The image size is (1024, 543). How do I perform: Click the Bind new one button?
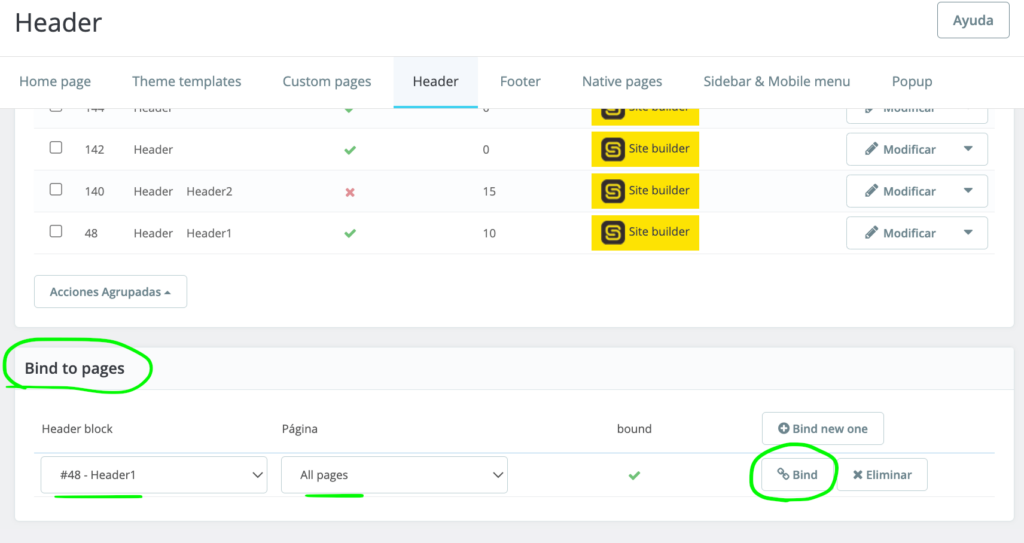pyautogui.click(x=822, y=429)
